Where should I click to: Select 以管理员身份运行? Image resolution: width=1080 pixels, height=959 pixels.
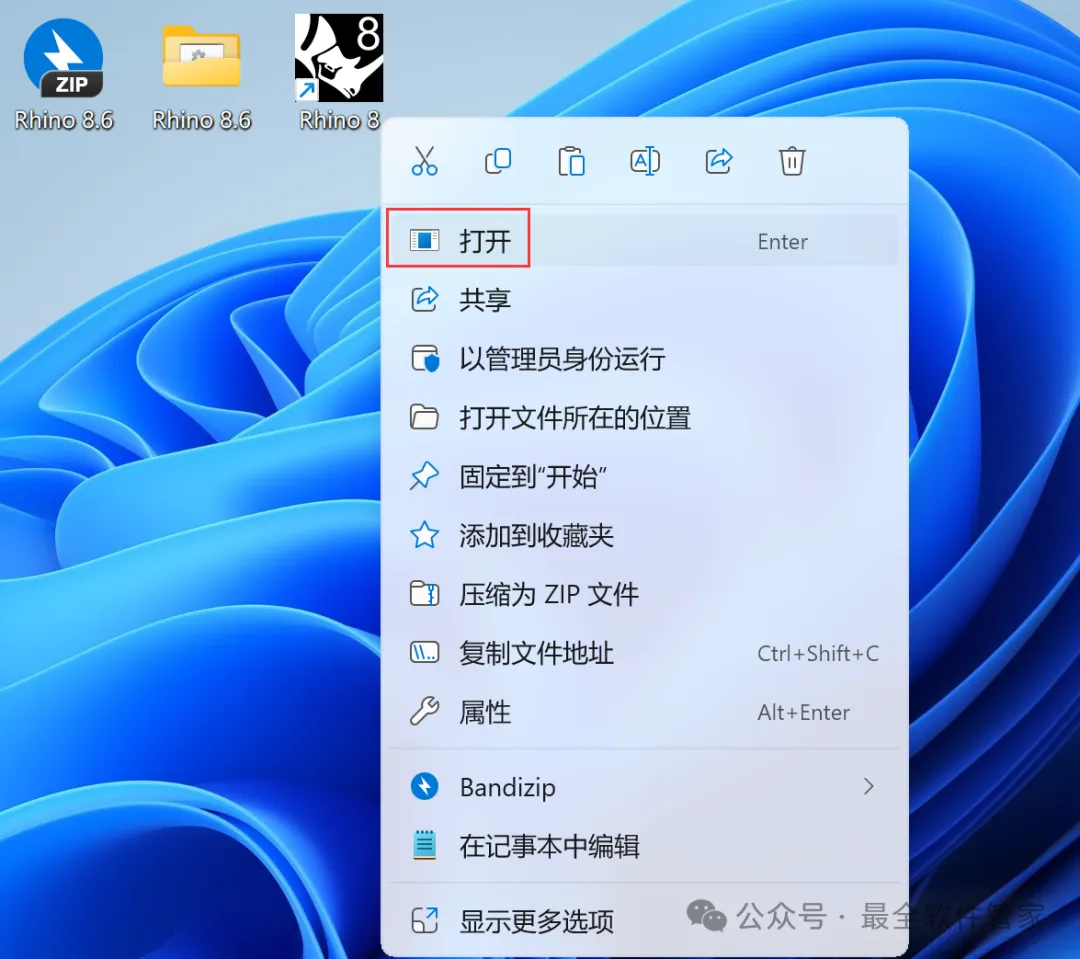[643, 359]
